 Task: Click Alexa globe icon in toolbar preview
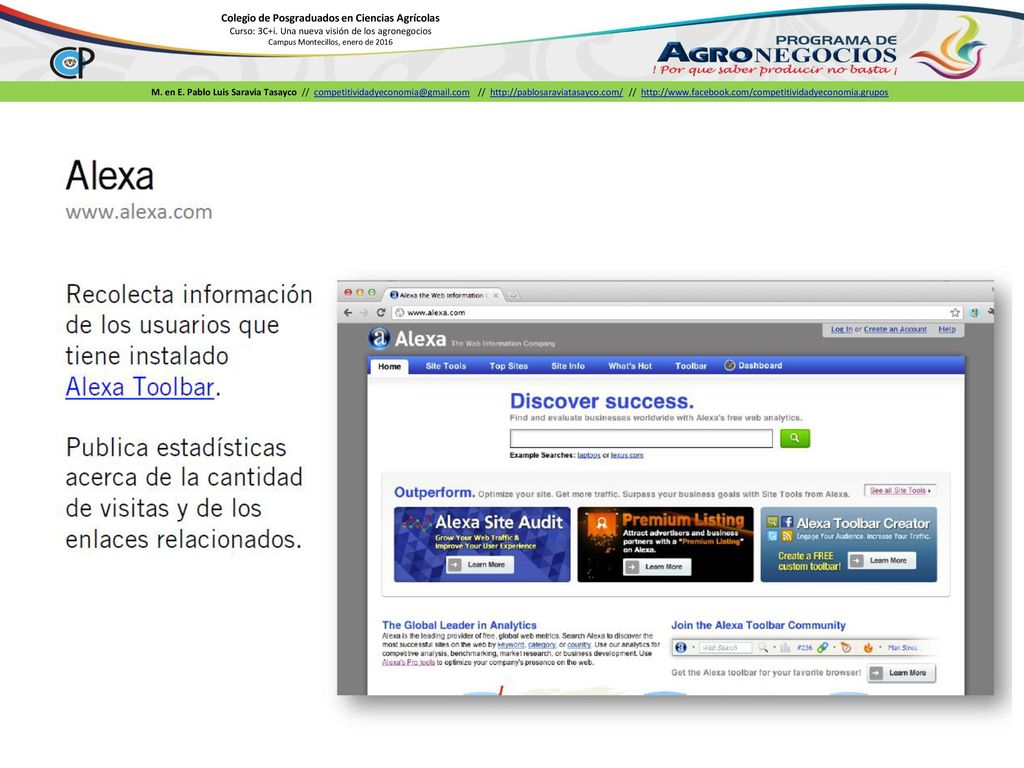[680, 648]
